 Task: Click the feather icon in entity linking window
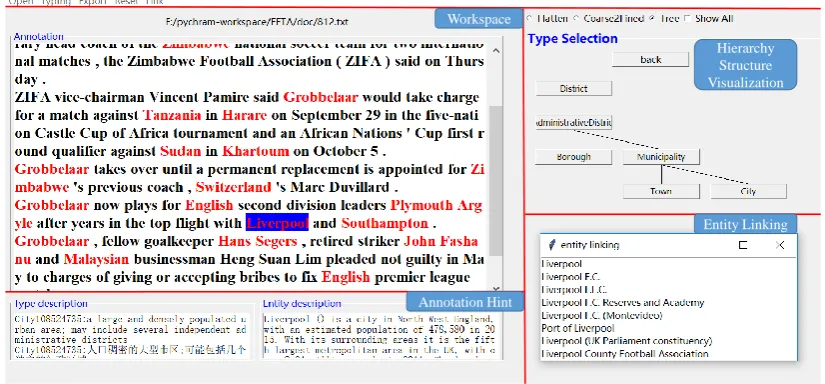click(551, 245)
